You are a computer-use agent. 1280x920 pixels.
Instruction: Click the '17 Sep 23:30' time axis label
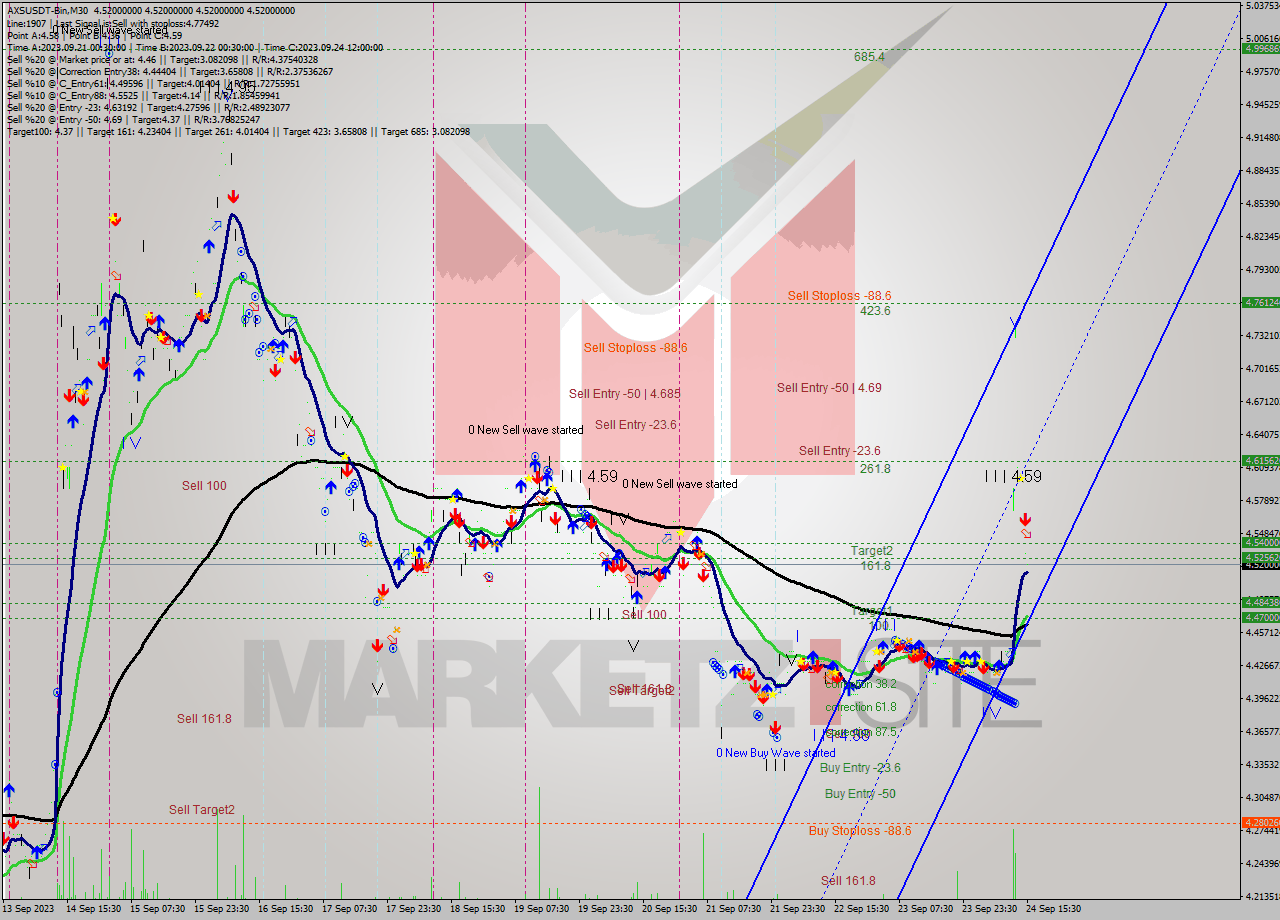click(416, 909)
